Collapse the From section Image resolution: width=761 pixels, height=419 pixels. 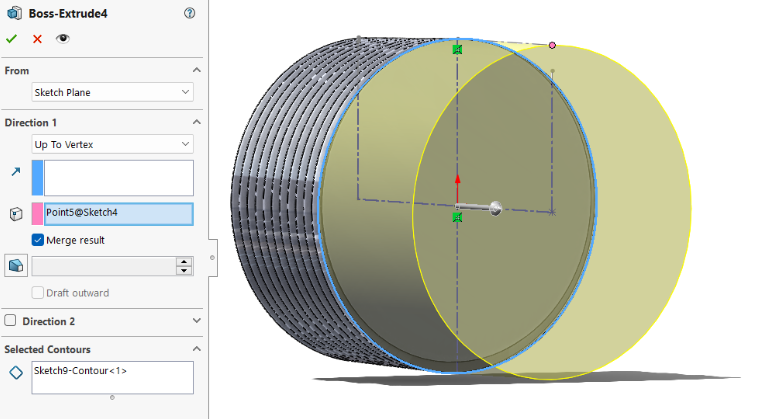click(196, 70)
